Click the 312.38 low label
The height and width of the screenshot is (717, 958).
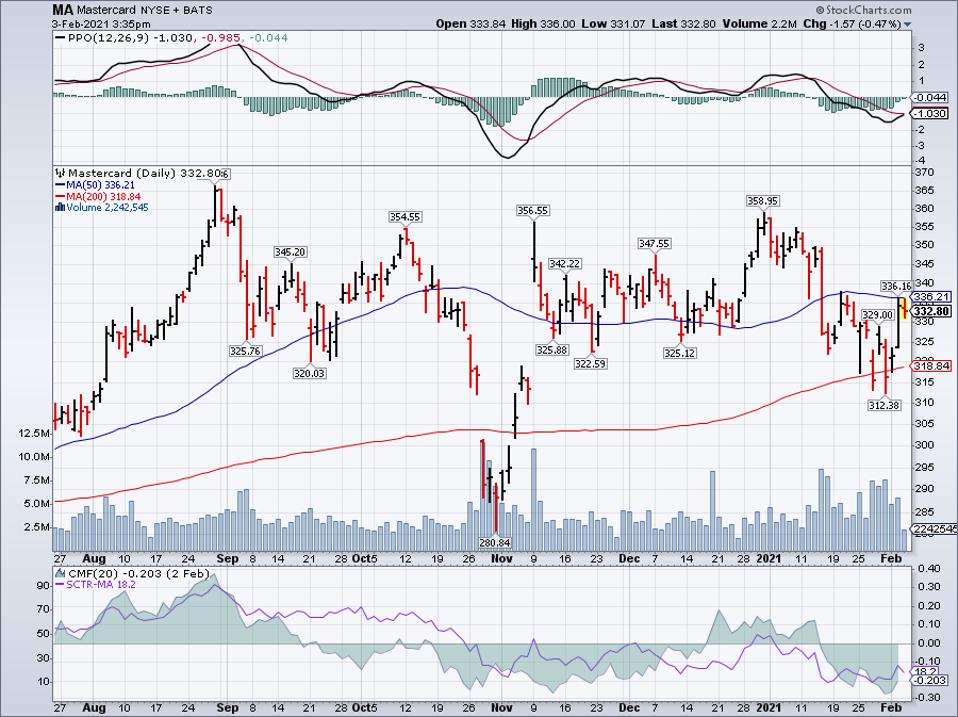click(x=884, y=404)
